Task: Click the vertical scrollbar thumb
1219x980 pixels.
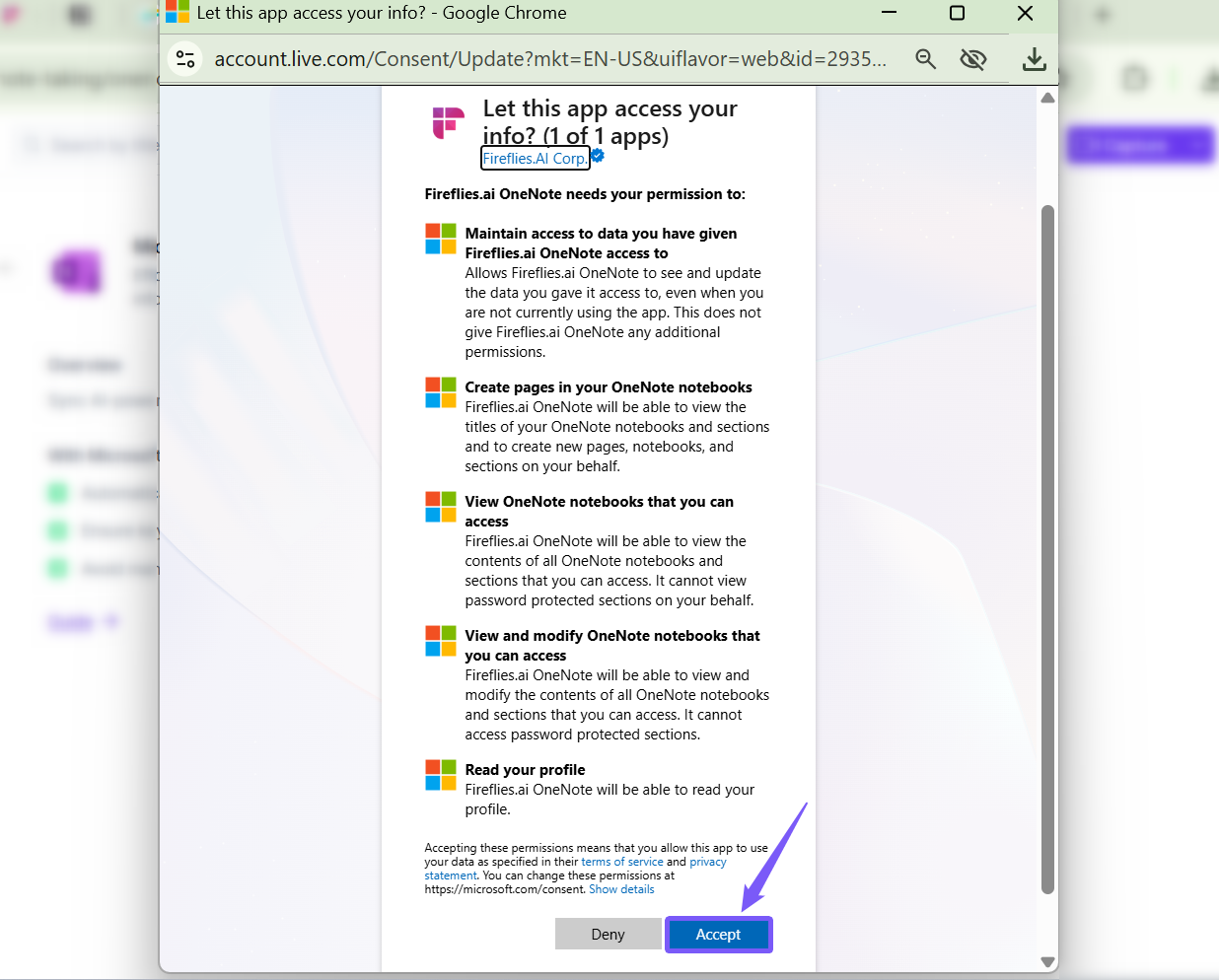Action: [1048, 549]
